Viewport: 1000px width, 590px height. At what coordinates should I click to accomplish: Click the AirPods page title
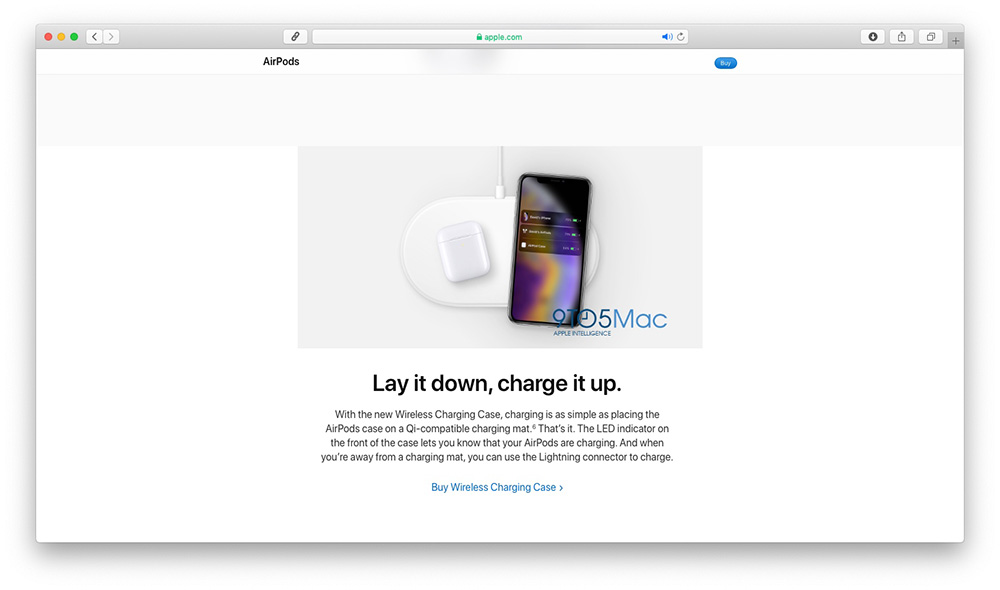(x=281, y=61)
